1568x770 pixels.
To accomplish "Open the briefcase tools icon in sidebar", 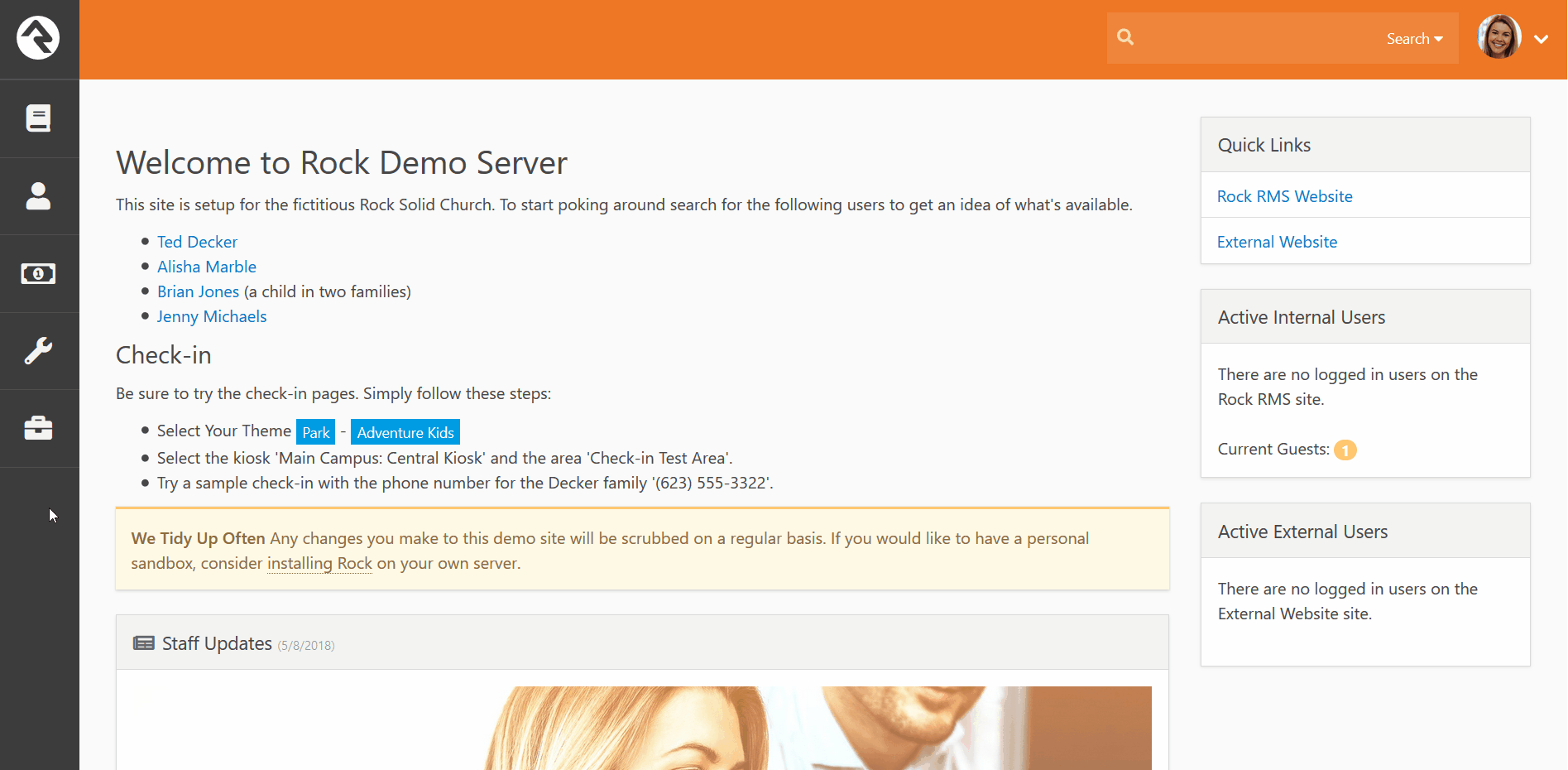I will [38, 428].
